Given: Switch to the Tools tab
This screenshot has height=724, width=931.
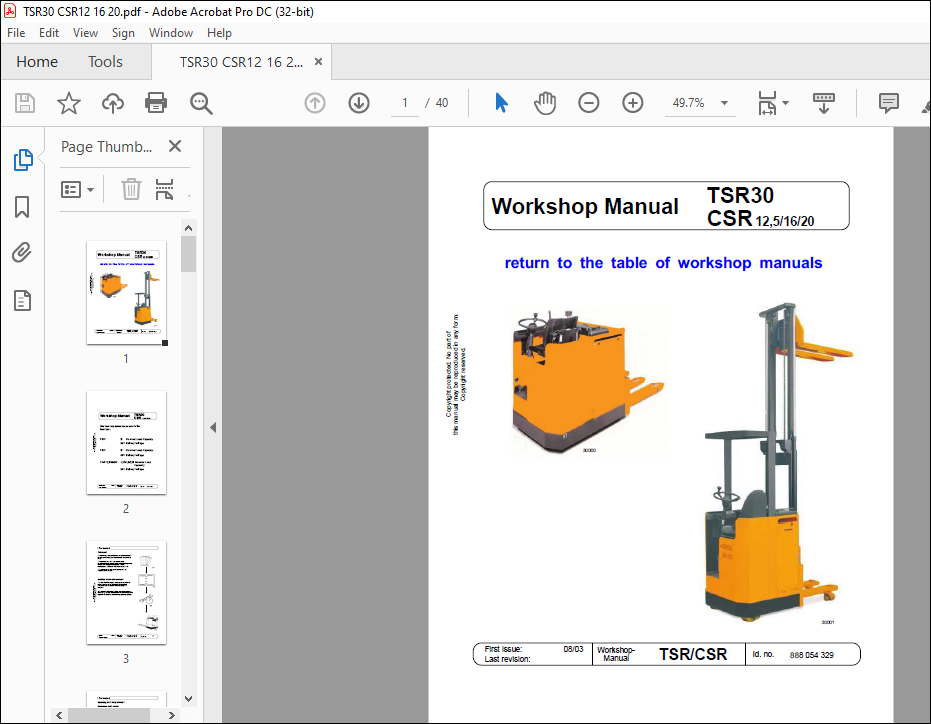Looking at the screenshot, I should tap(105, 62).
